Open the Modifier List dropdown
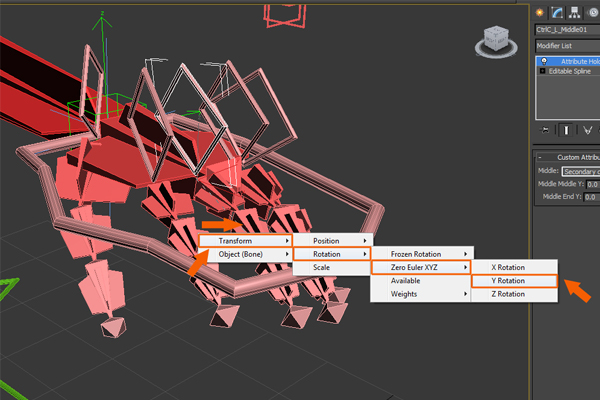Screen dimensions: 600x400 (567, 46)
